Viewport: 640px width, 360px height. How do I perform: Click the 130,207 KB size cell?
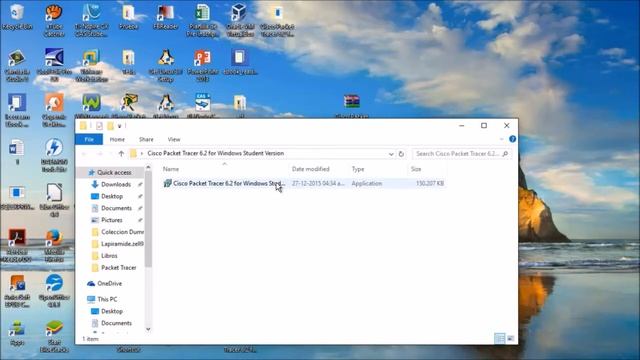[430, 184]
